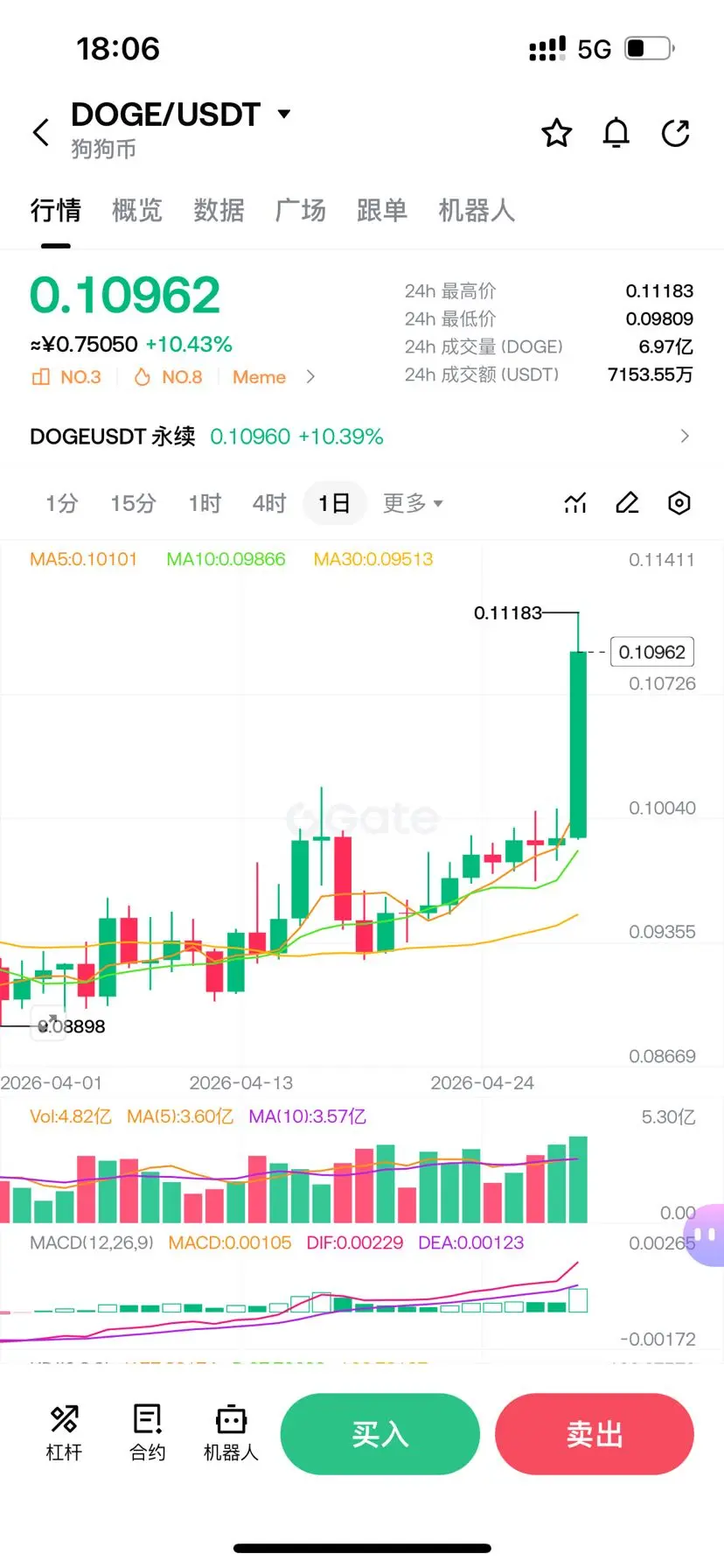Screen dimensions: 724x1568
Task: Tap the green 买入 buy button
Action: 379,1433
